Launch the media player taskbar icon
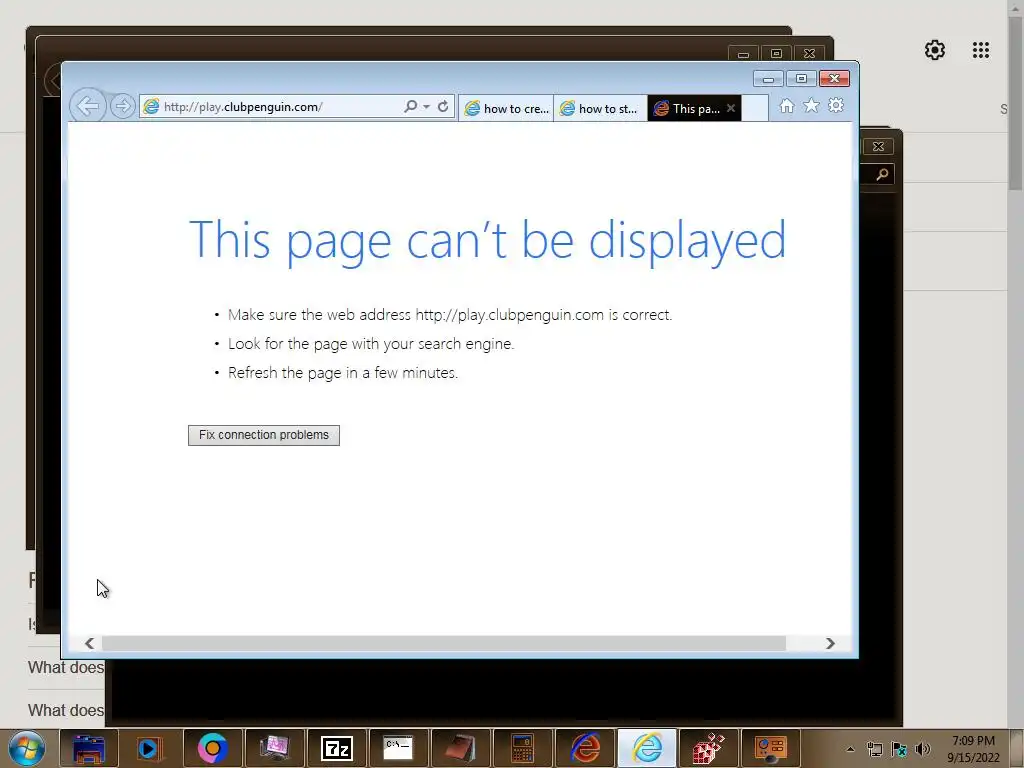Viewport: 1024px width, 768px height. point(150,748)
